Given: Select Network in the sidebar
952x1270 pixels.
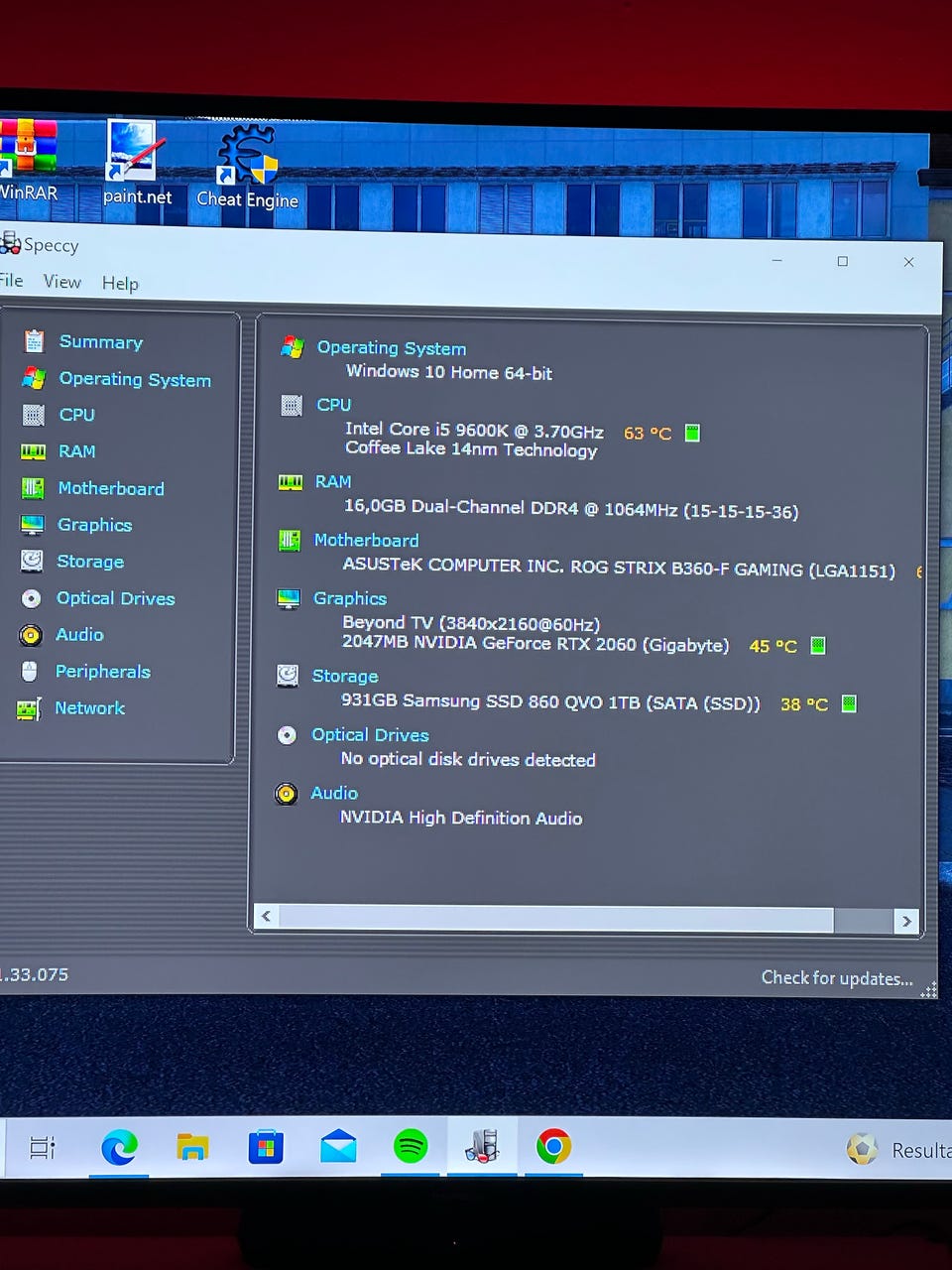Looking at the screenshot, I should tap(89, 708).
